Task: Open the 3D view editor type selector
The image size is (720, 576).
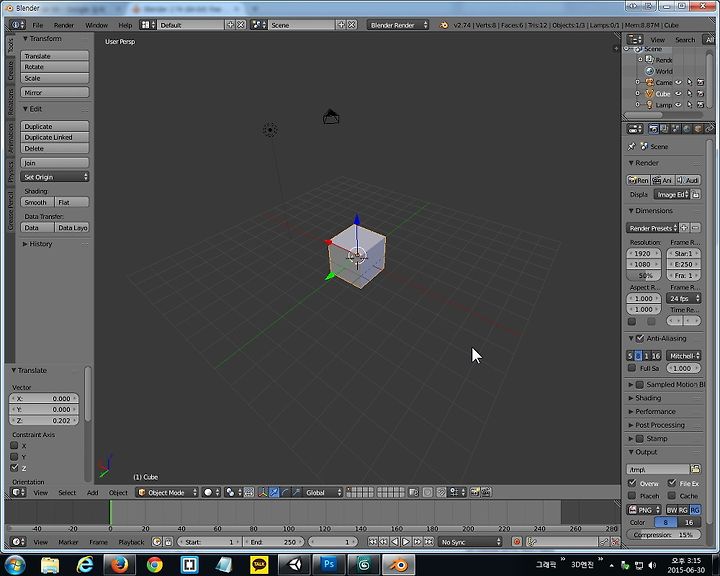Action: [18, 492]
